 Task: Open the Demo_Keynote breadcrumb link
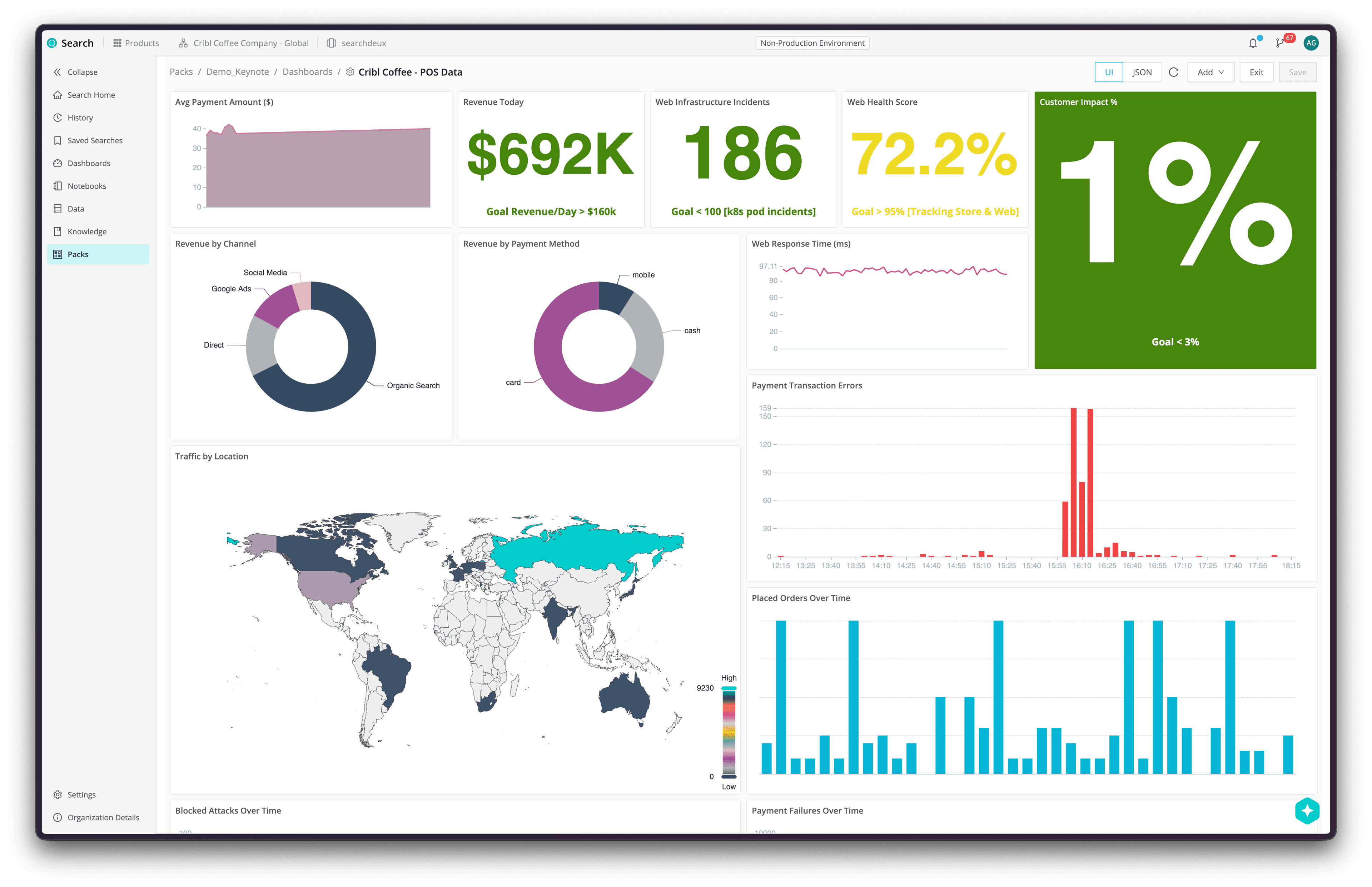[x=237, y=72]
